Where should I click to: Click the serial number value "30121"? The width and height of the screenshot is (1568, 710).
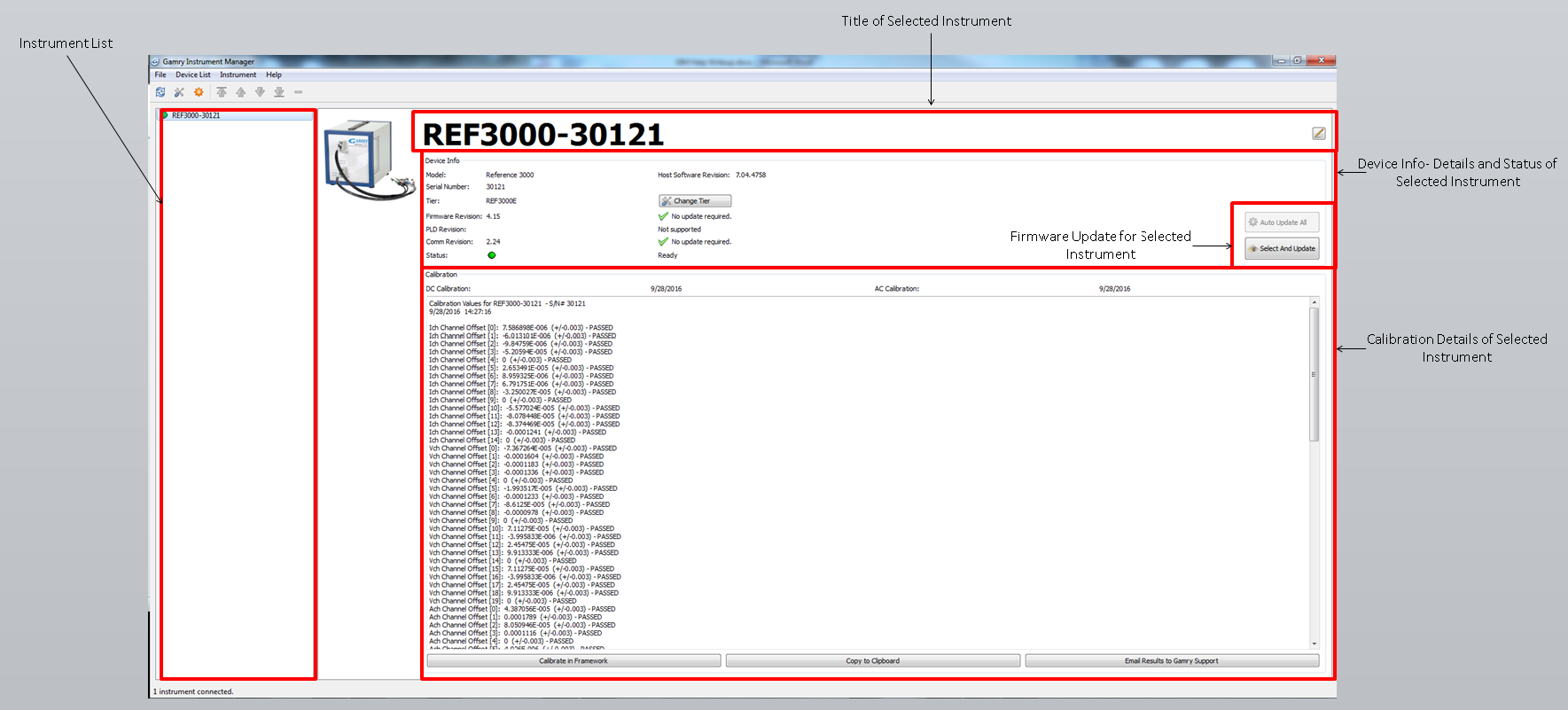(495, 187)
